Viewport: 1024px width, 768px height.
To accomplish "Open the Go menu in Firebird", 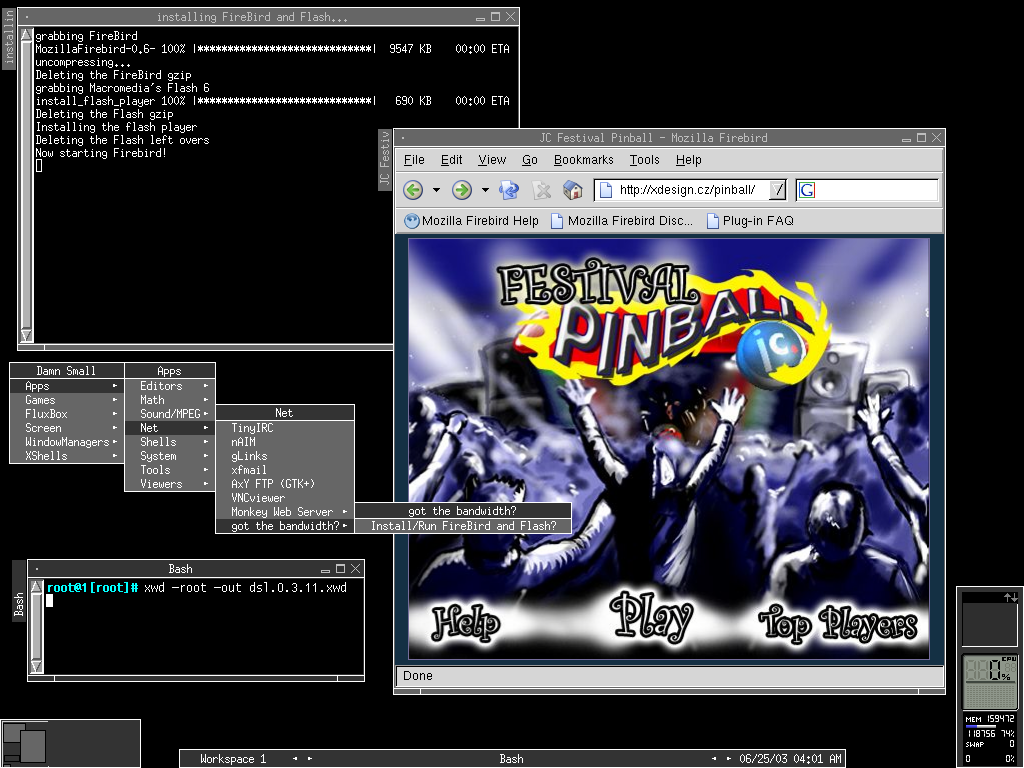I will (530, 160).
